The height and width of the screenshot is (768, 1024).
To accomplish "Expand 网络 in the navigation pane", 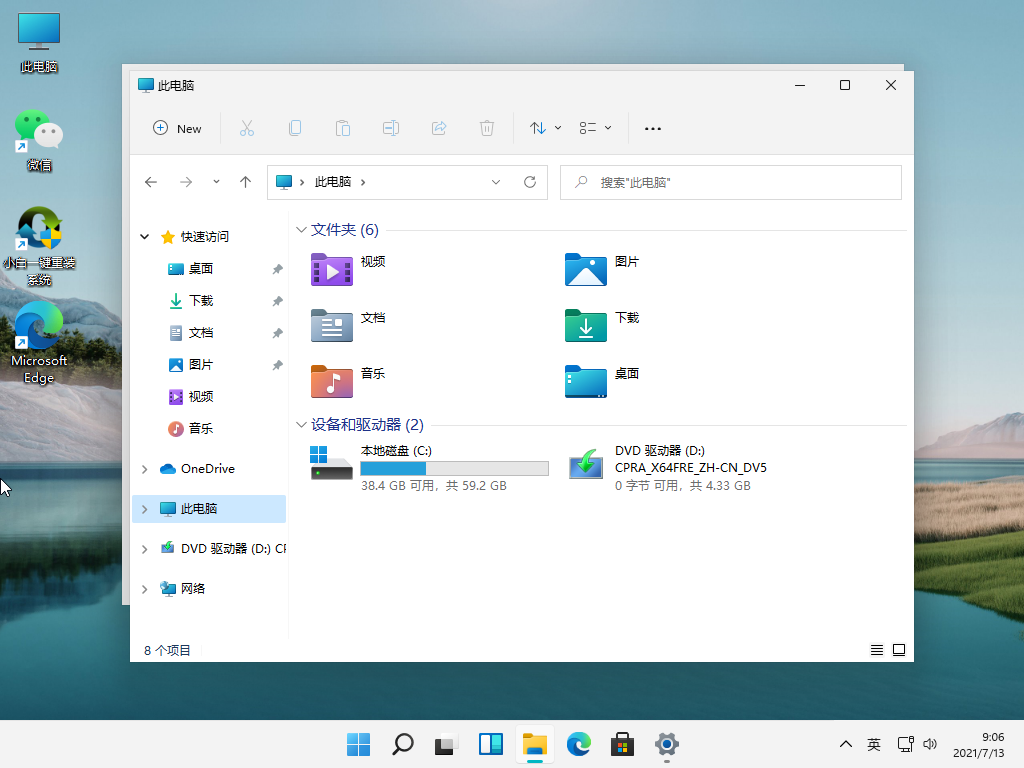I will (145, 588).
